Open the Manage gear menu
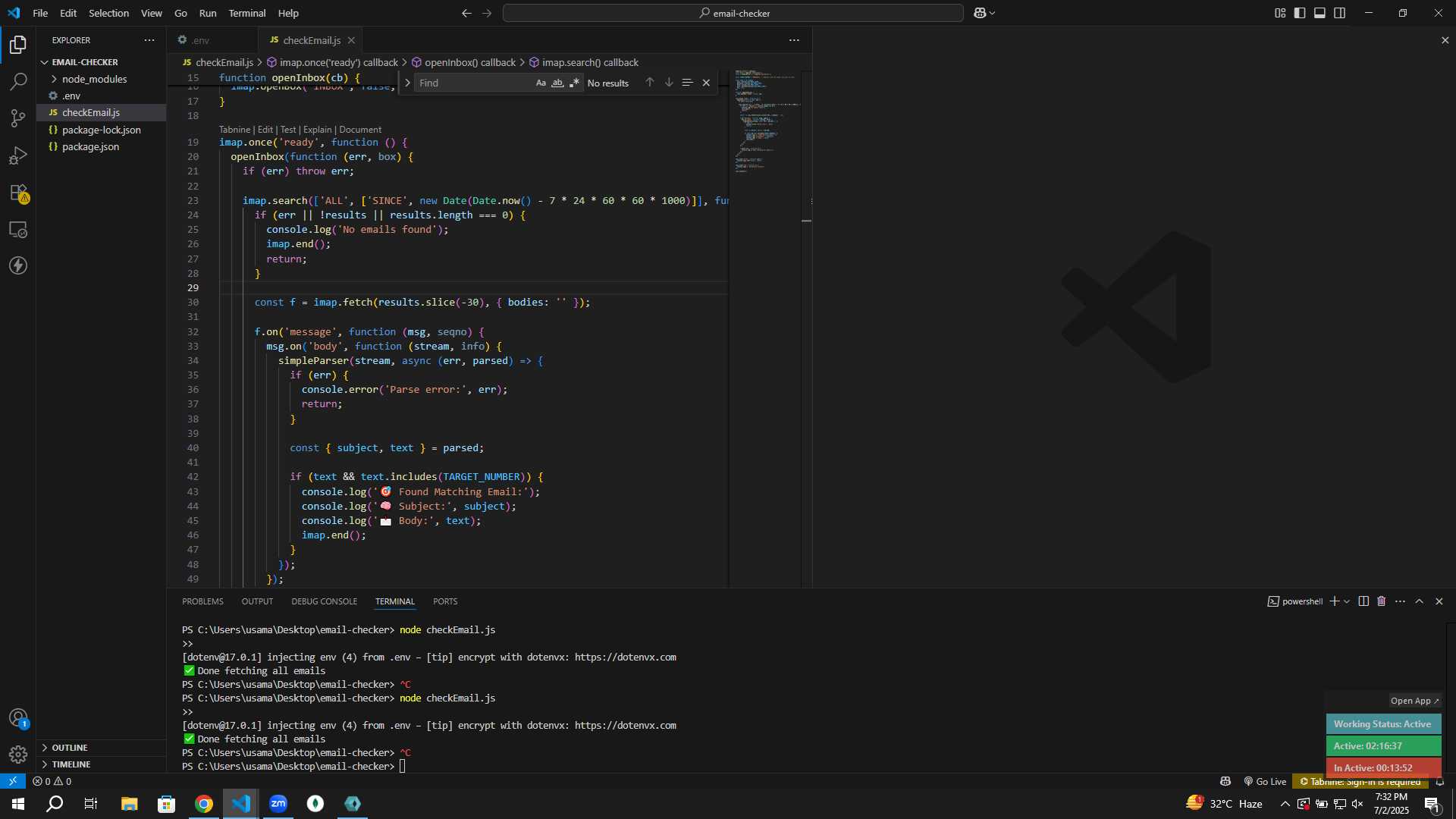The width and height of the screenshot is (1456, 819). [18, 755]
